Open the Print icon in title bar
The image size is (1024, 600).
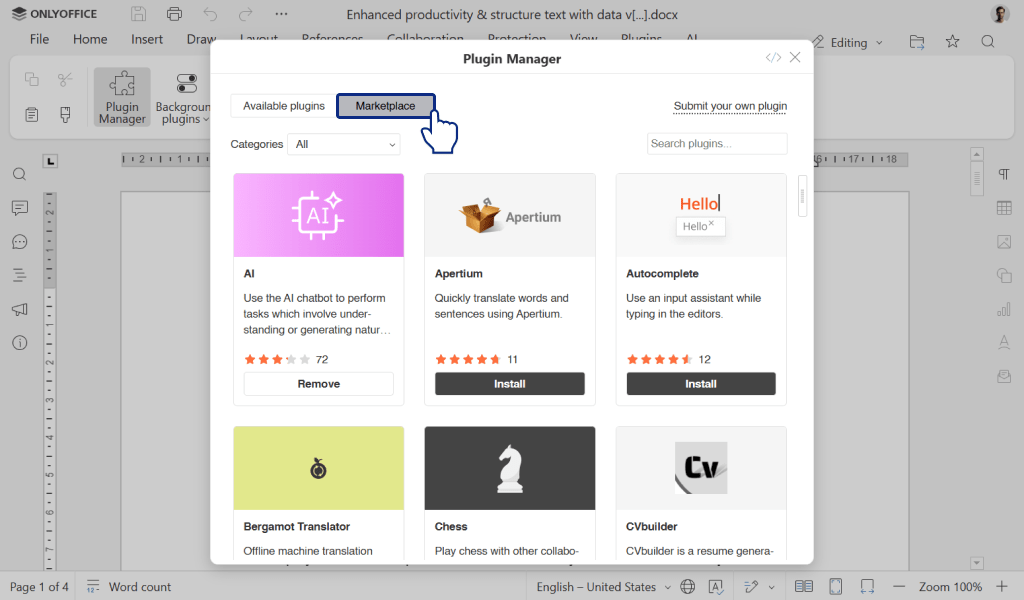point(175,14)
